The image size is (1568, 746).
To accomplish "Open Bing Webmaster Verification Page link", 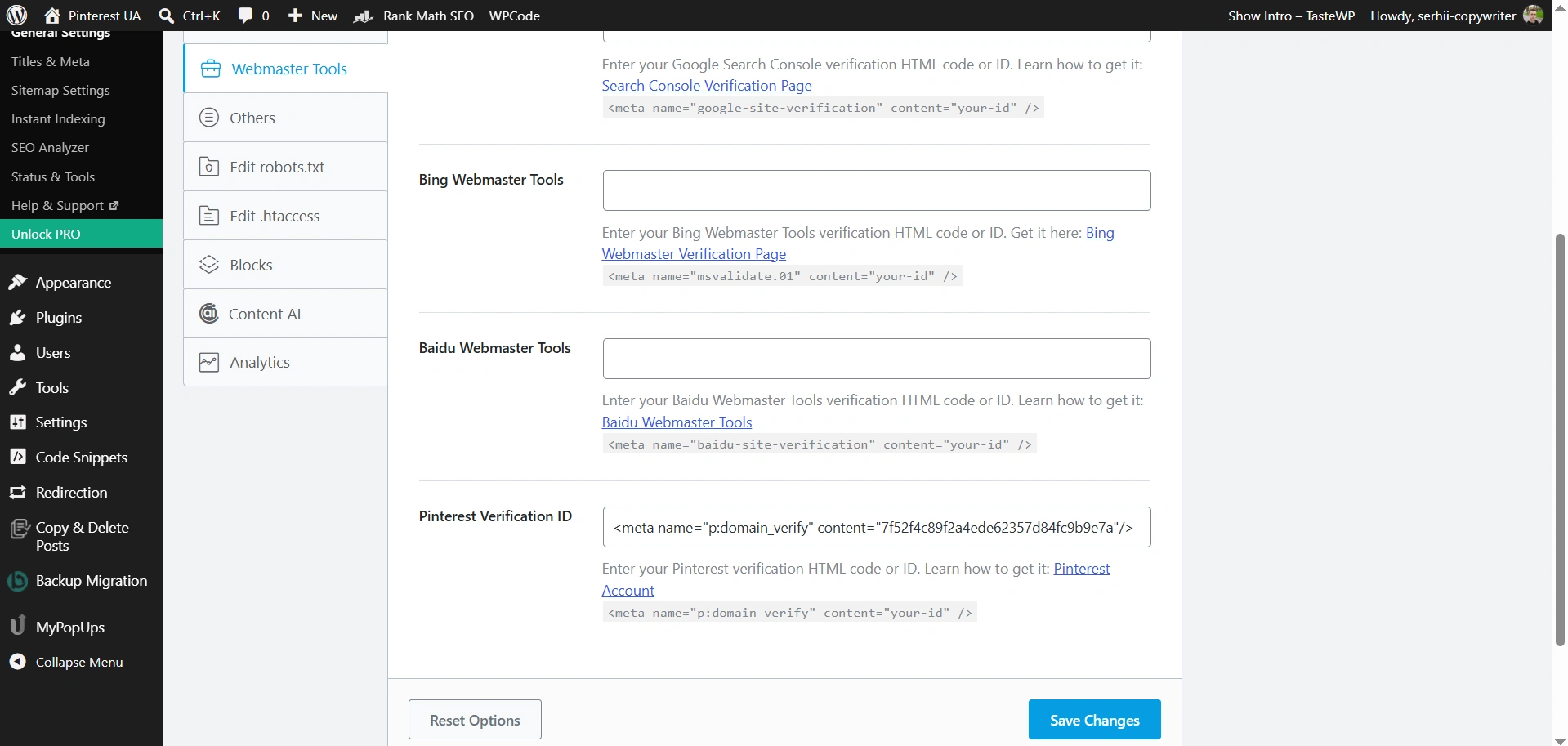I will [x=694, y=254].
